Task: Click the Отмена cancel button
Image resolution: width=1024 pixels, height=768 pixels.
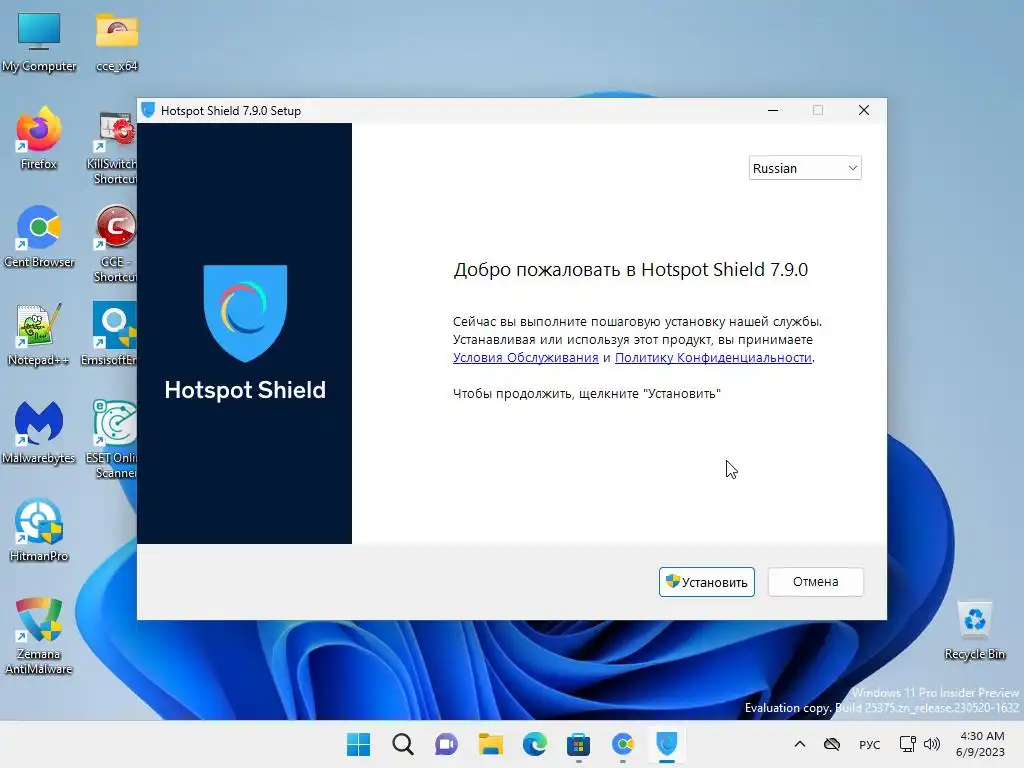Action: click(x=816, y=582)
